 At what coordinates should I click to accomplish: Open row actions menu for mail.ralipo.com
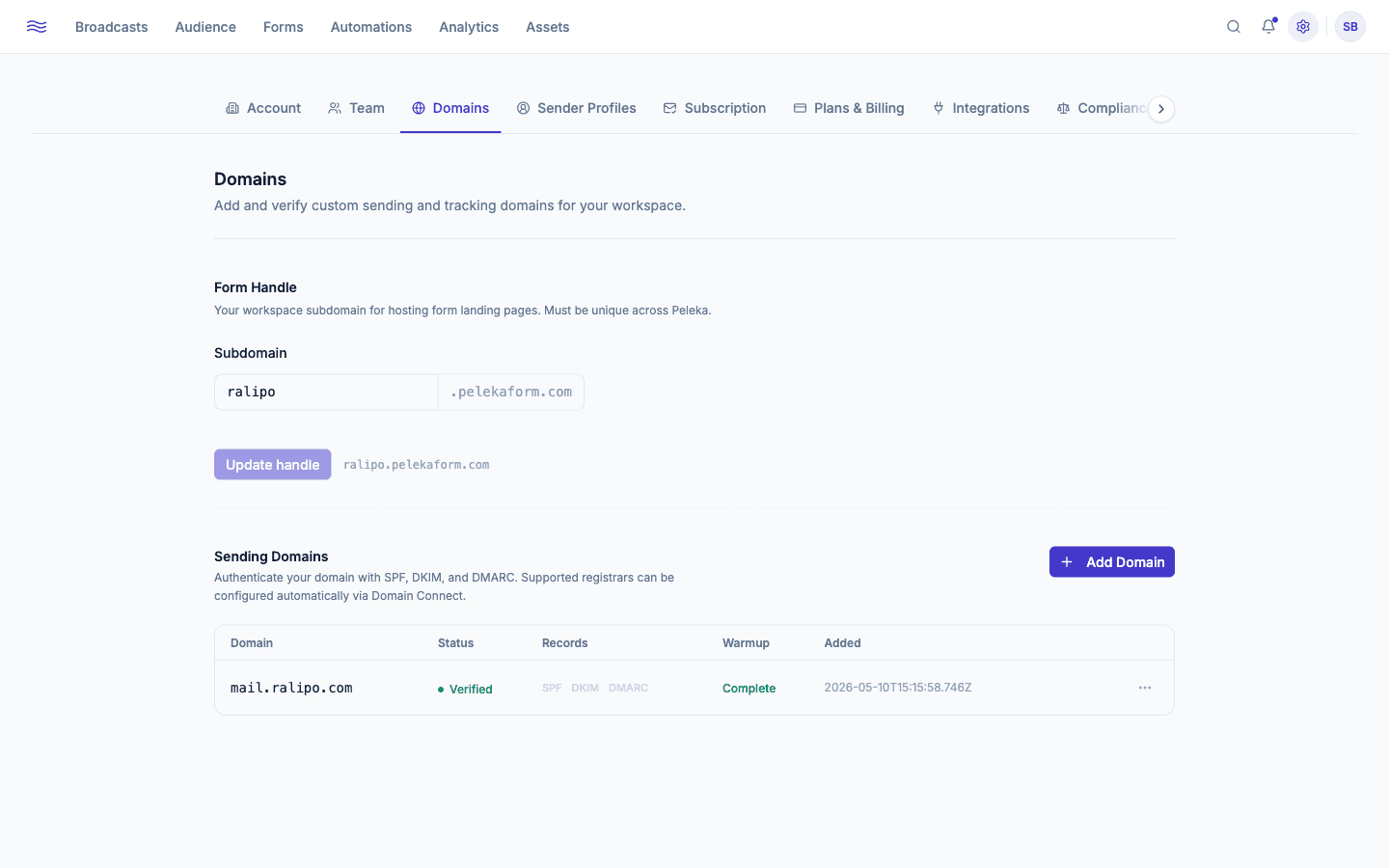pos(1145,688)
